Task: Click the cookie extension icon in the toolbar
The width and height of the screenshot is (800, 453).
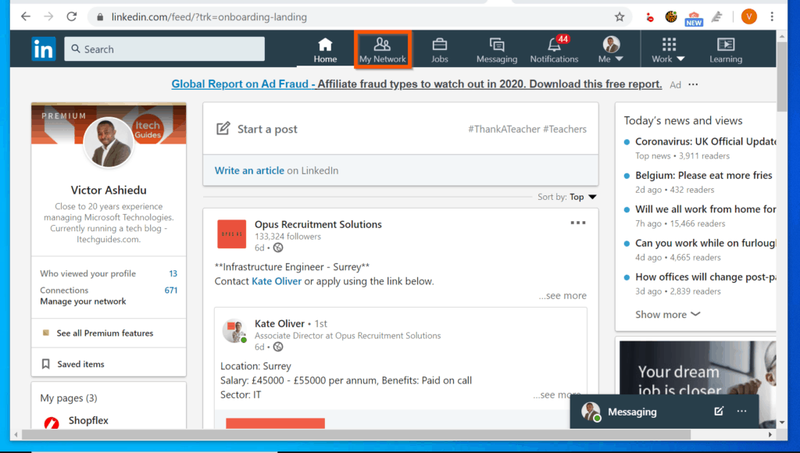Action: 671,17
